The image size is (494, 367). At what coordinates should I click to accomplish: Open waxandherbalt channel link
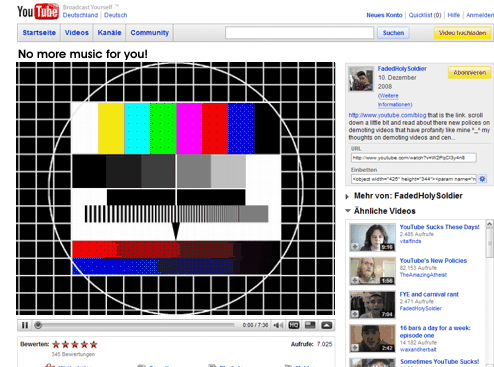[x=418, y=349]
